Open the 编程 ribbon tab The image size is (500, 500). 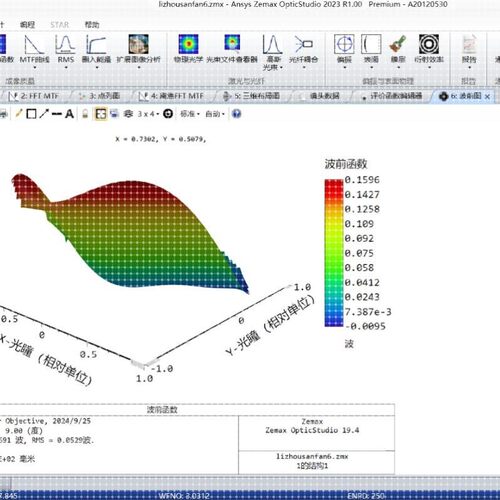tap(27, 24)
